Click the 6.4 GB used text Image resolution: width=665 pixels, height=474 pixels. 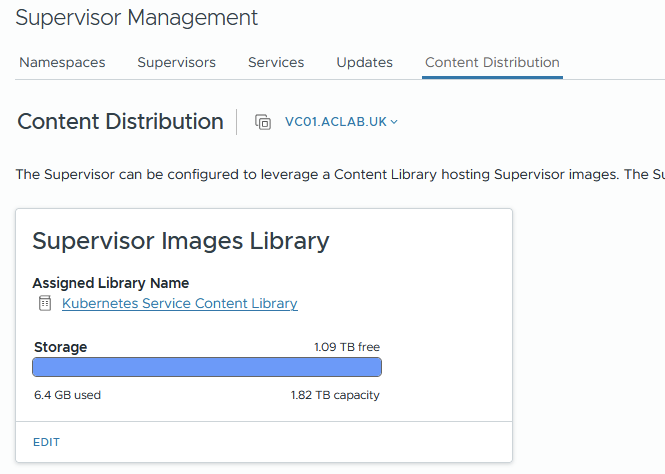tap(67, 395)
